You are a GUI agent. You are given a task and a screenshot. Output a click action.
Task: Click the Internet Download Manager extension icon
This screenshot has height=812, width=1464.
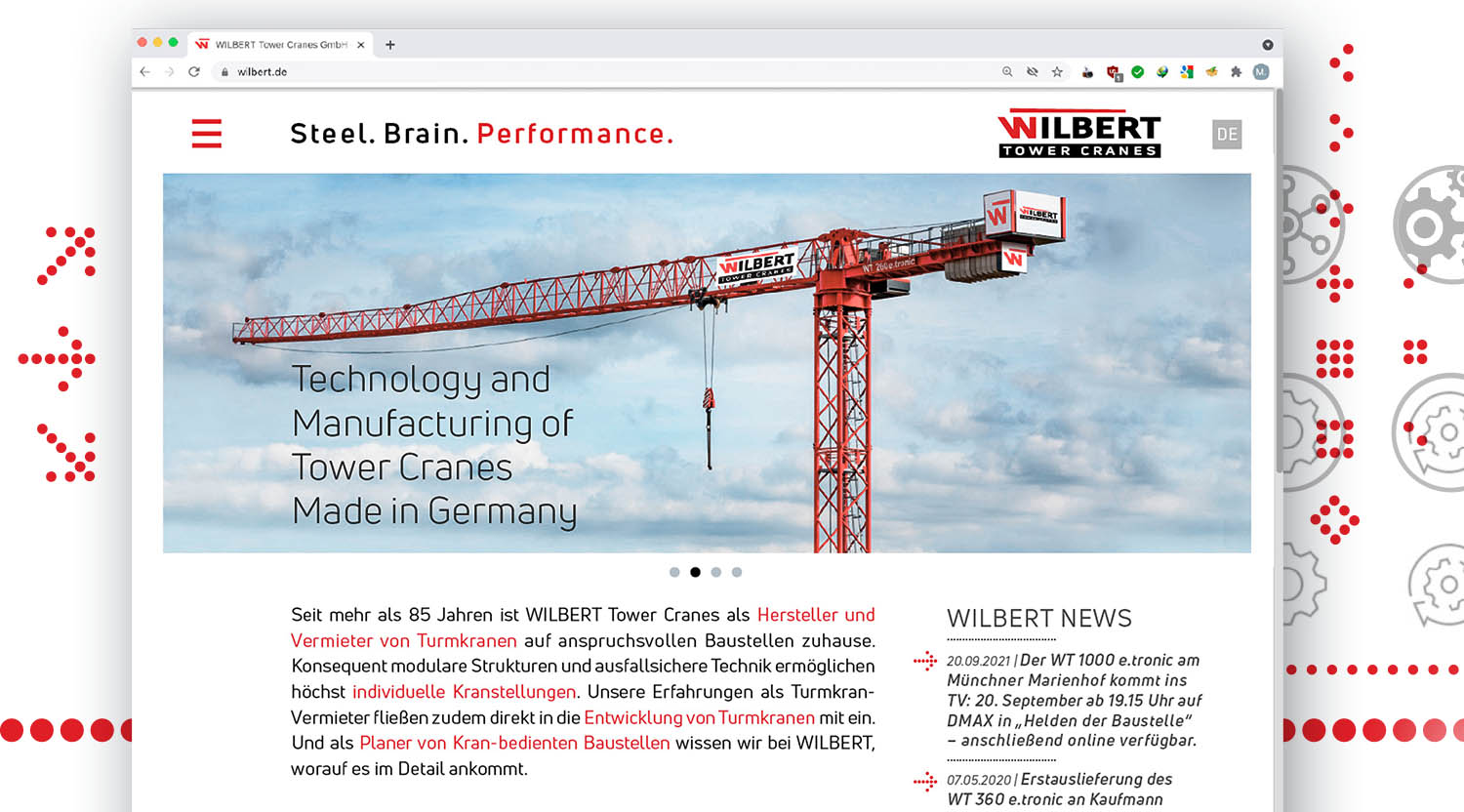tap(1163, 71)
